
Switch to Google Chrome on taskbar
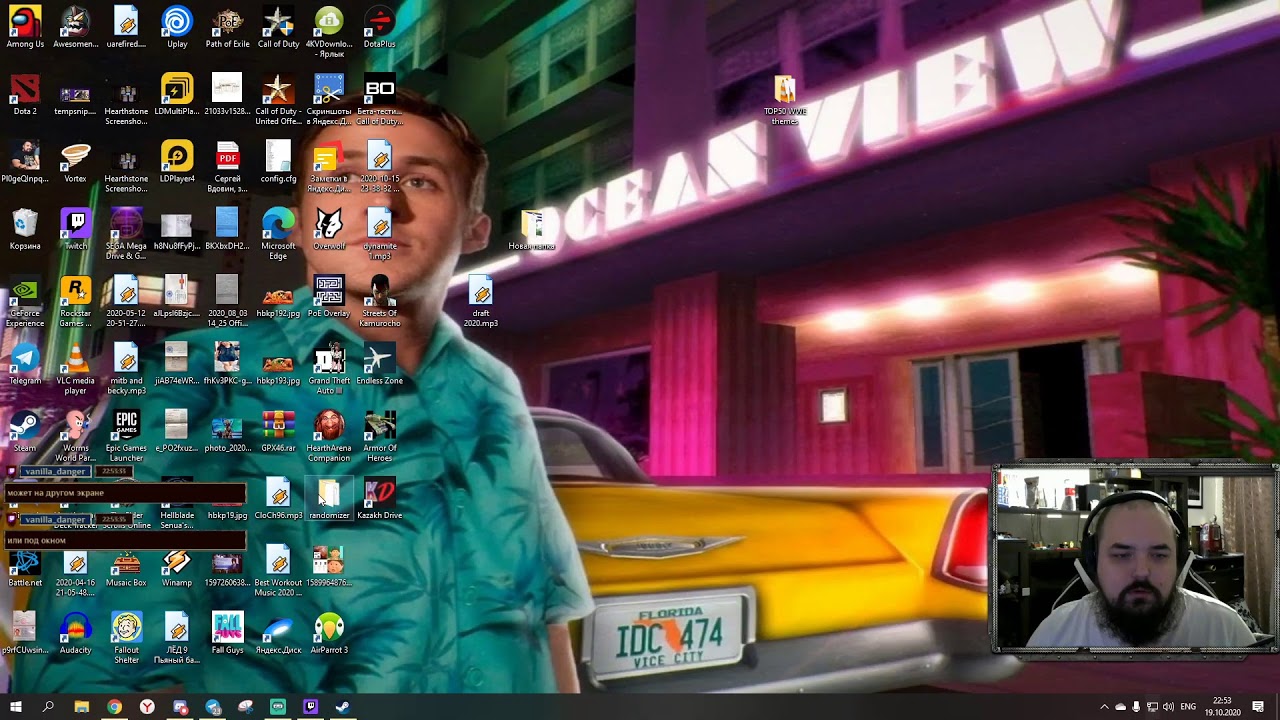click(x=114, y=707)
